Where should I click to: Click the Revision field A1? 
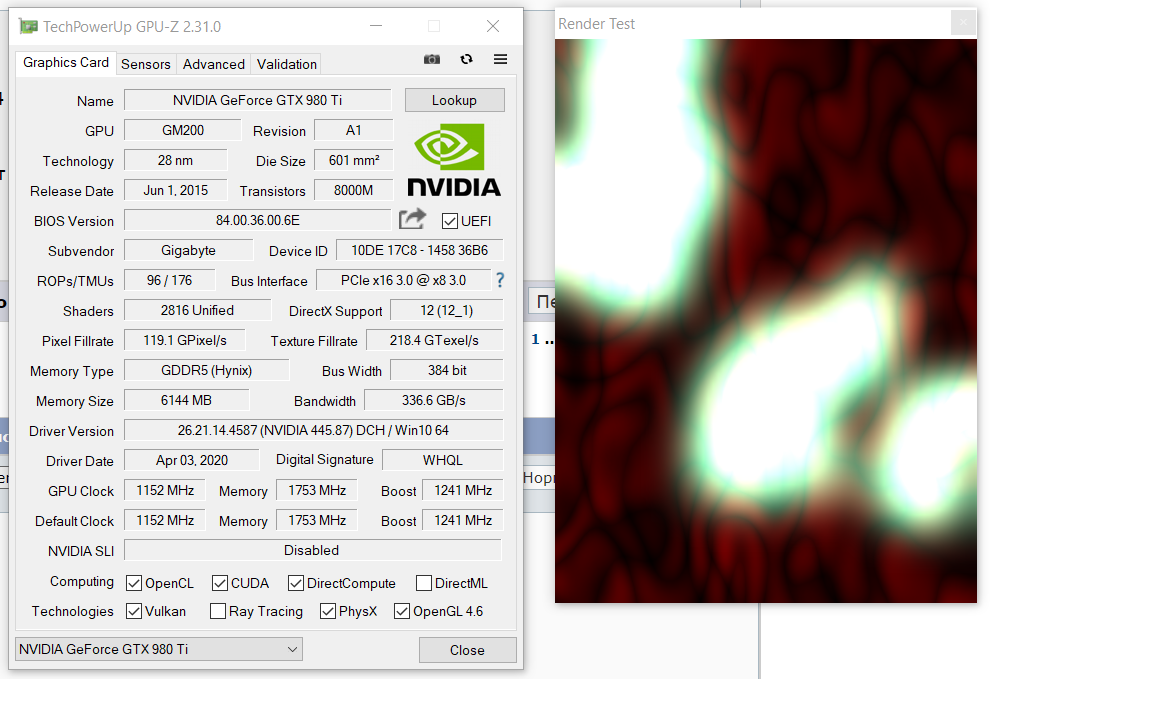(x=353, y=130)
